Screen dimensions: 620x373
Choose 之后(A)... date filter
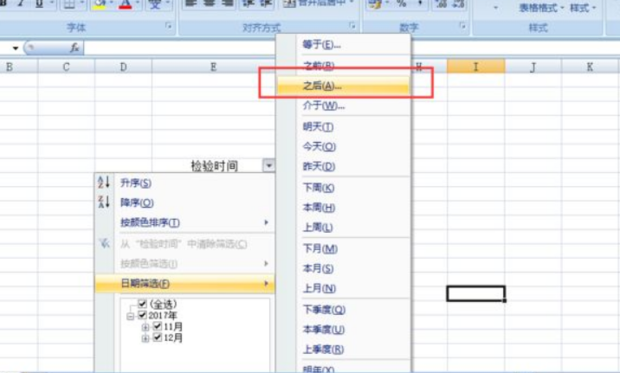343,85
